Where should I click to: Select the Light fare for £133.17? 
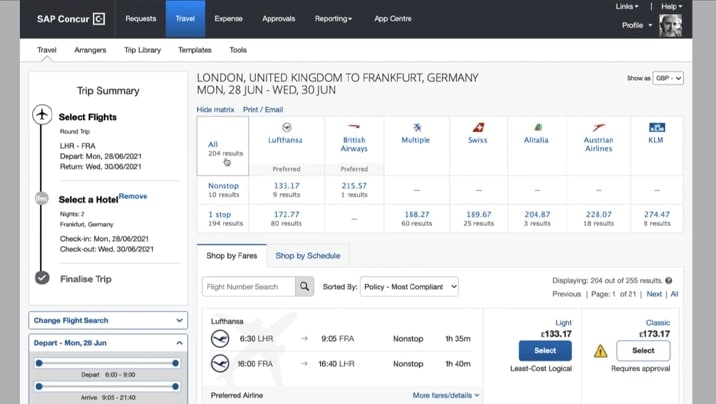545,351
